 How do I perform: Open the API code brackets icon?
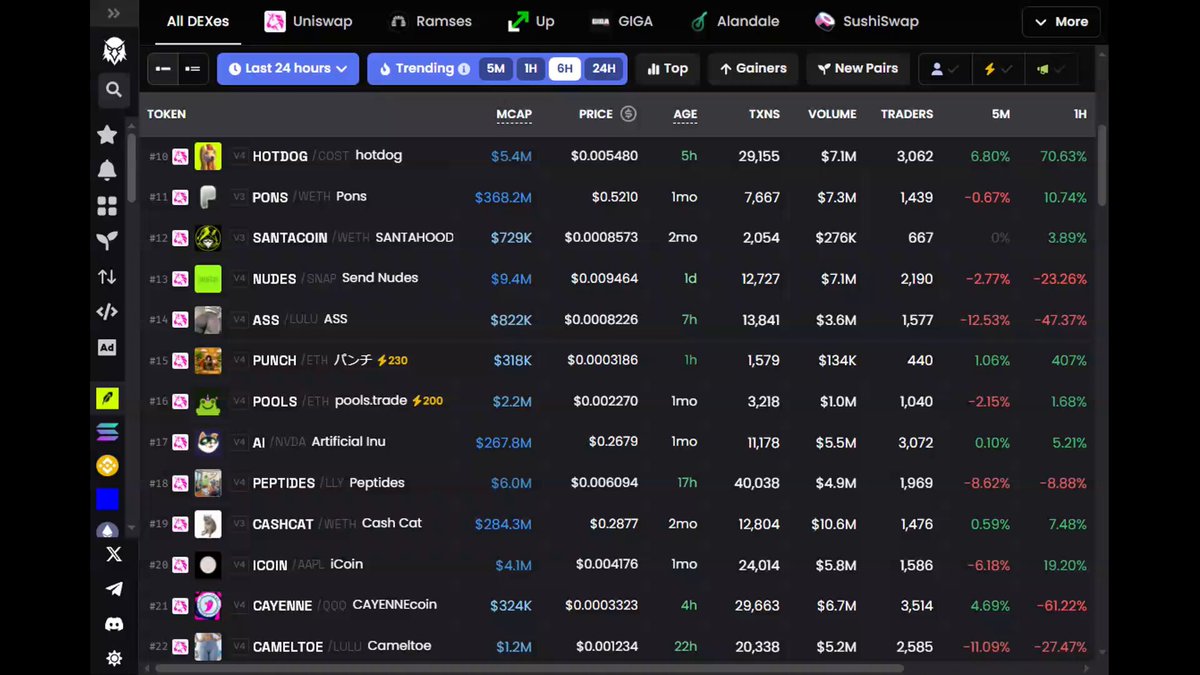[107, 312]
